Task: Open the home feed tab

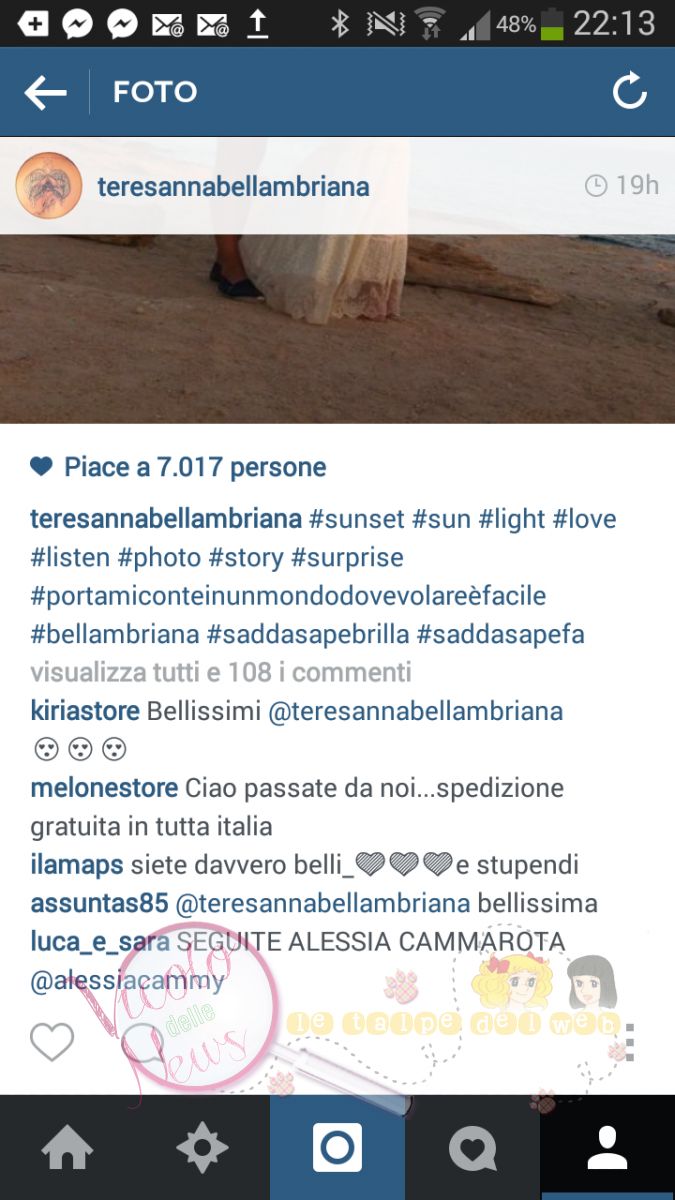Action: point(67,1148)
